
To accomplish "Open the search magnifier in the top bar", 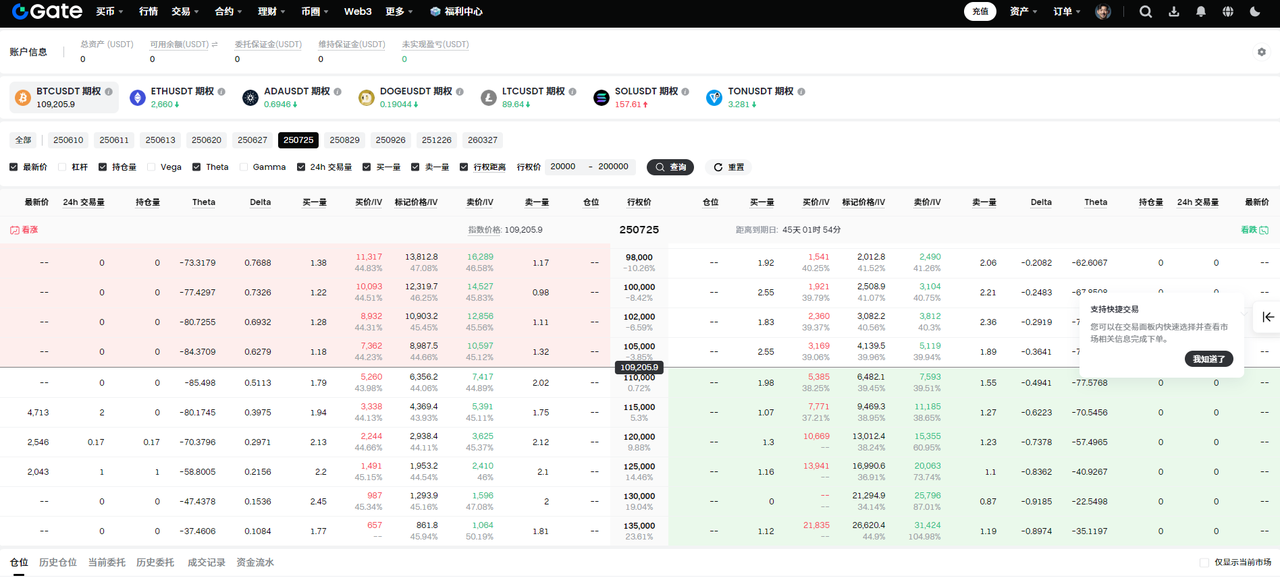I will pyautogui.click(x=1146, y=12).
